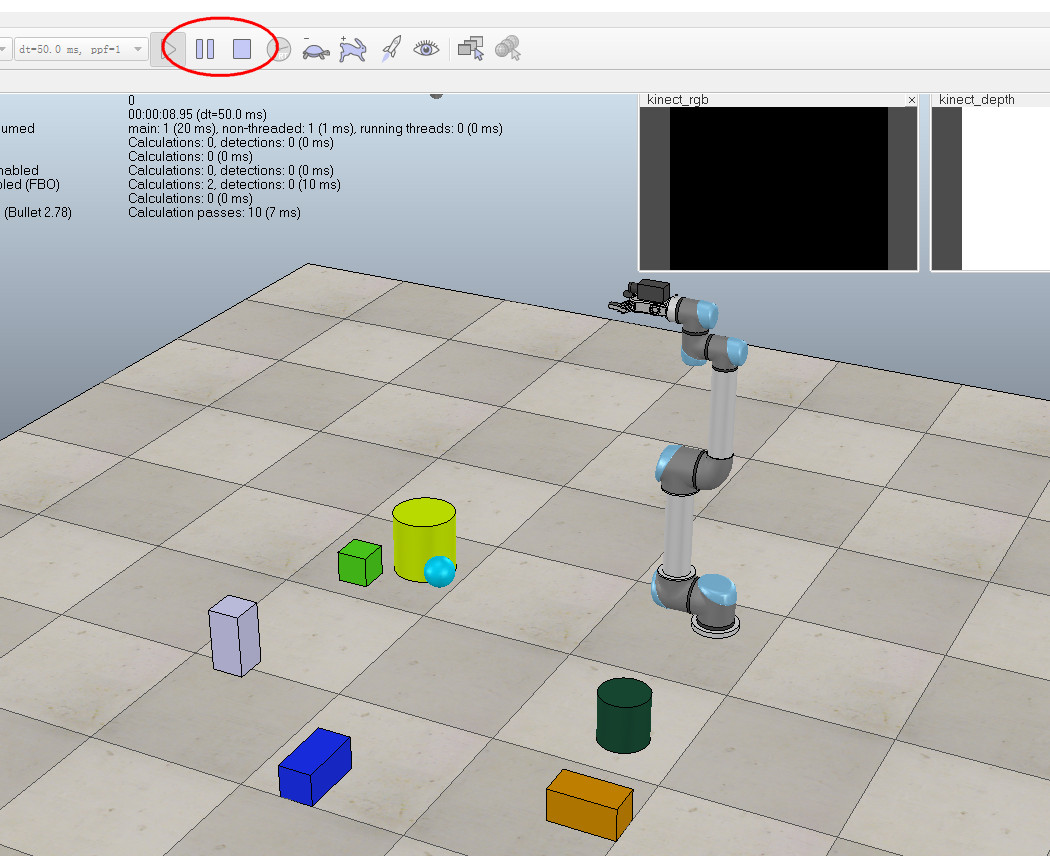Pause the running simulation
Screen dimensions: 1050x856
click(205, 47)
